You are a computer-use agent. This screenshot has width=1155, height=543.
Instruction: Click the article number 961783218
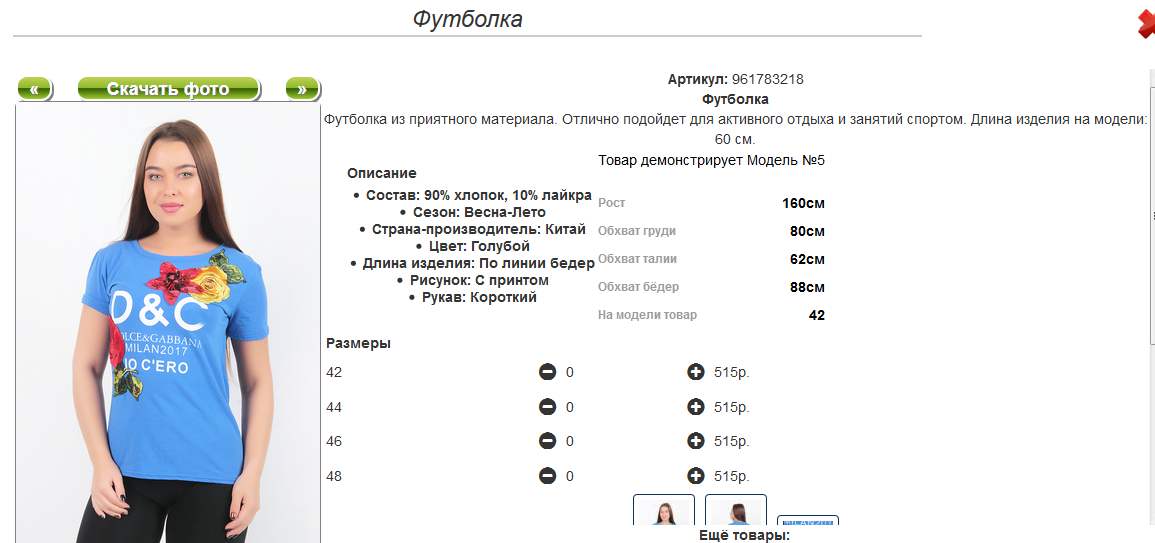click(768, 80)
